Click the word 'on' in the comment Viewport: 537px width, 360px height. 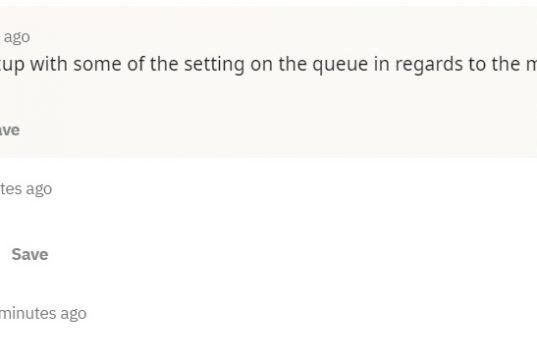(x=261, y=65)
